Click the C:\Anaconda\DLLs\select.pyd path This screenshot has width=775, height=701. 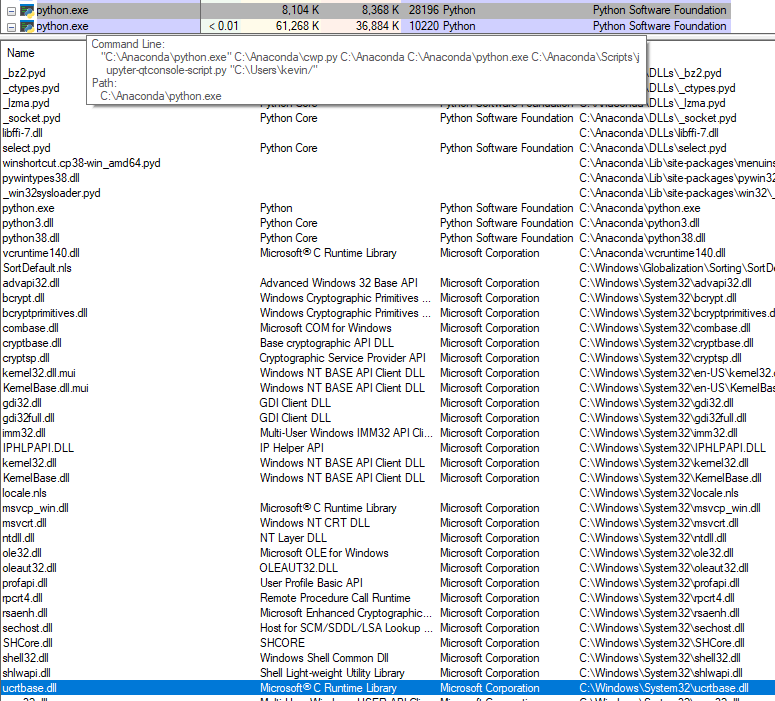tap(653, 148)
